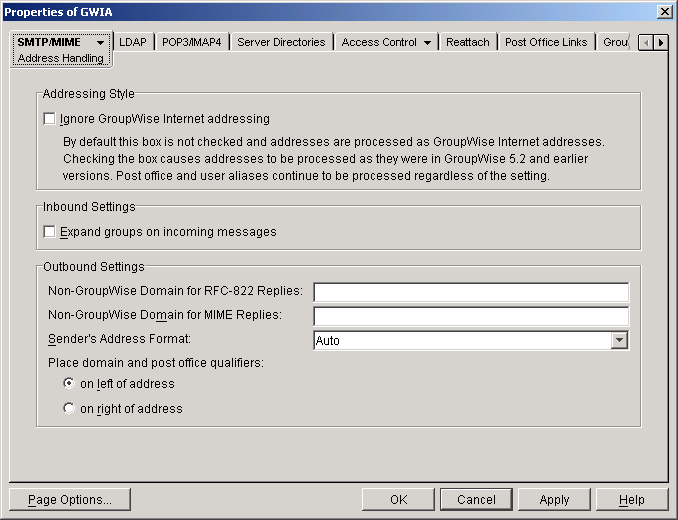Screen dimensions: 678x520
Task: Expand the SMTP/MIME tab dropdown arrow
Action: [x=100, y=43]
